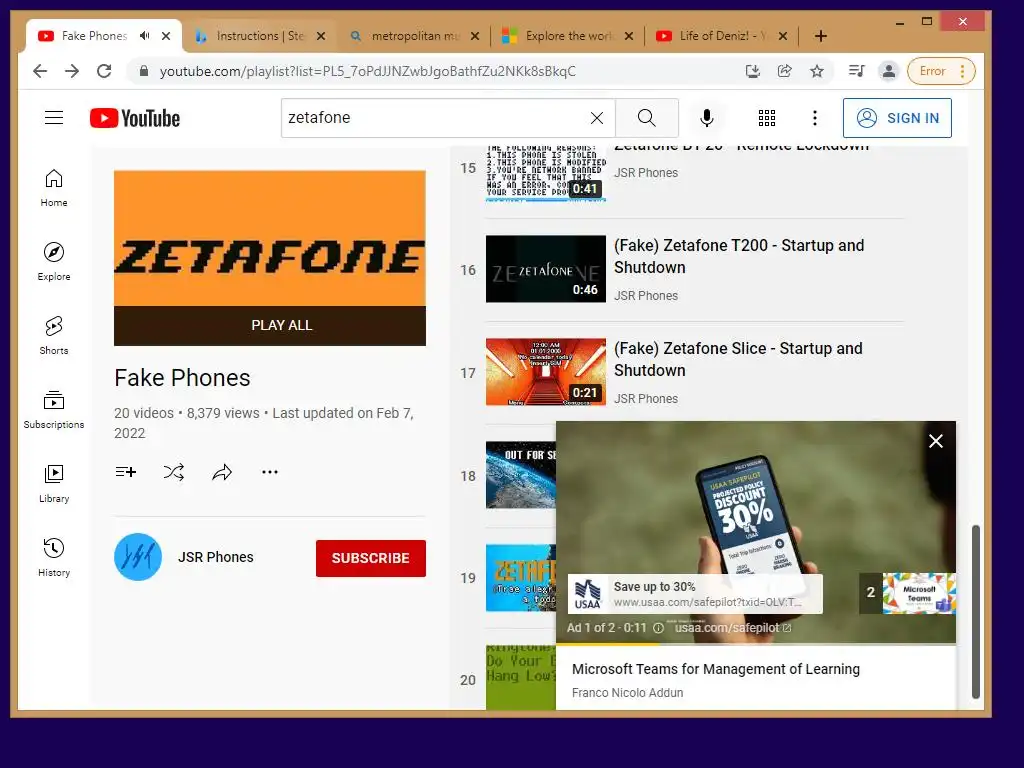Bookmark this page with star icon
The image size is (1024, 768).
pos(816,71)
